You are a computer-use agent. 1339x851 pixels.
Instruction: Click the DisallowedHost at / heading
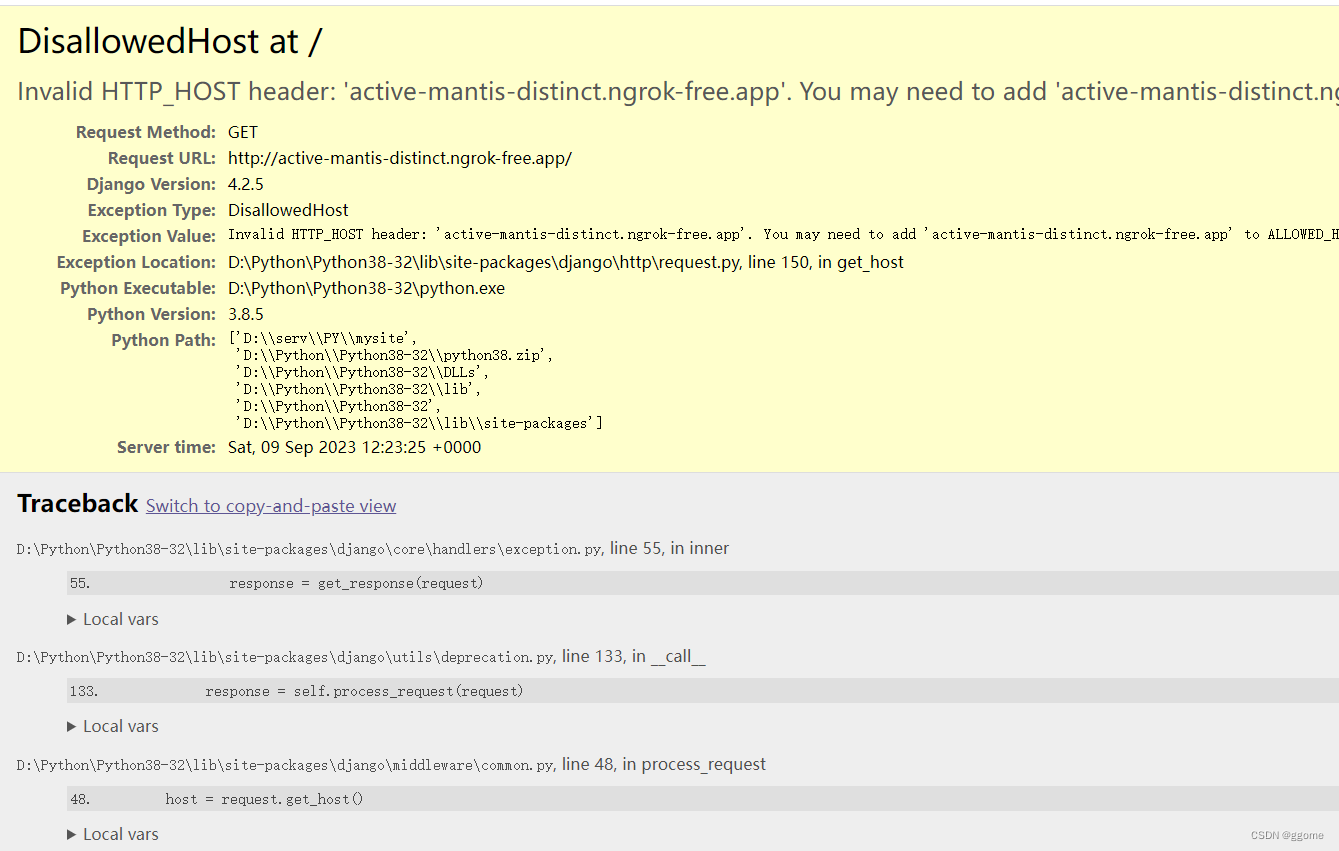click(x=170, y=41)
